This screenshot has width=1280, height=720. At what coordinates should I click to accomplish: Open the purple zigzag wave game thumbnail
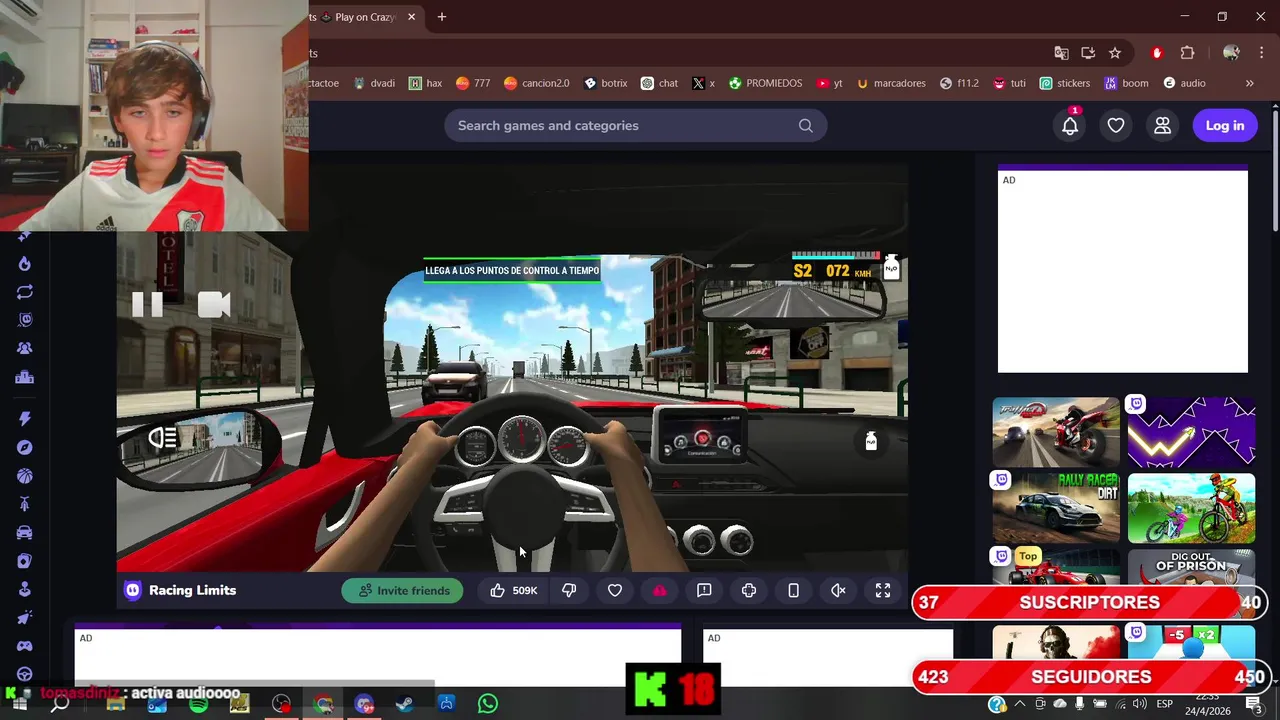click(x=1191, y=432)
